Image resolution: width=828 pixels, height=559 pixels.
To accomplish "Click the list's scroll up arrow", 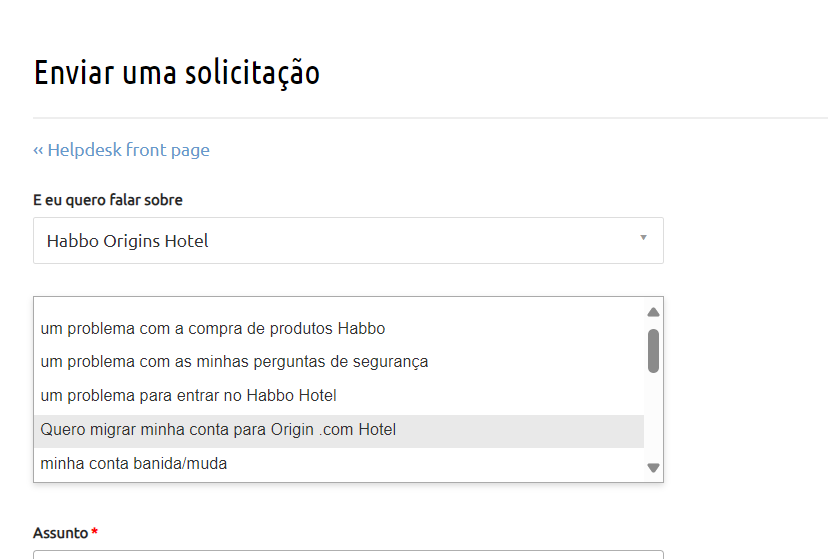I will [x=653, y=312].
